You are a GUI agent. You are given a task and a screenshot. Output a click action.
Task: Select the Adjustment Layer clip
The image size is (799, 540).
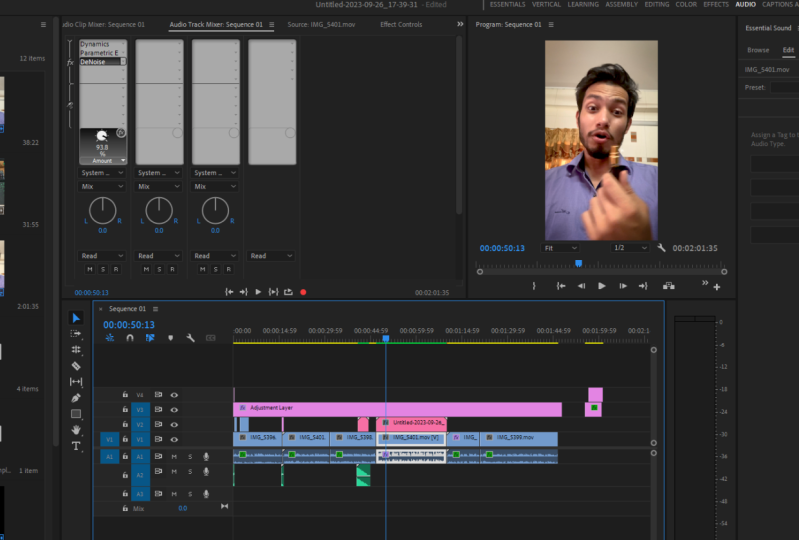point(397,410)
